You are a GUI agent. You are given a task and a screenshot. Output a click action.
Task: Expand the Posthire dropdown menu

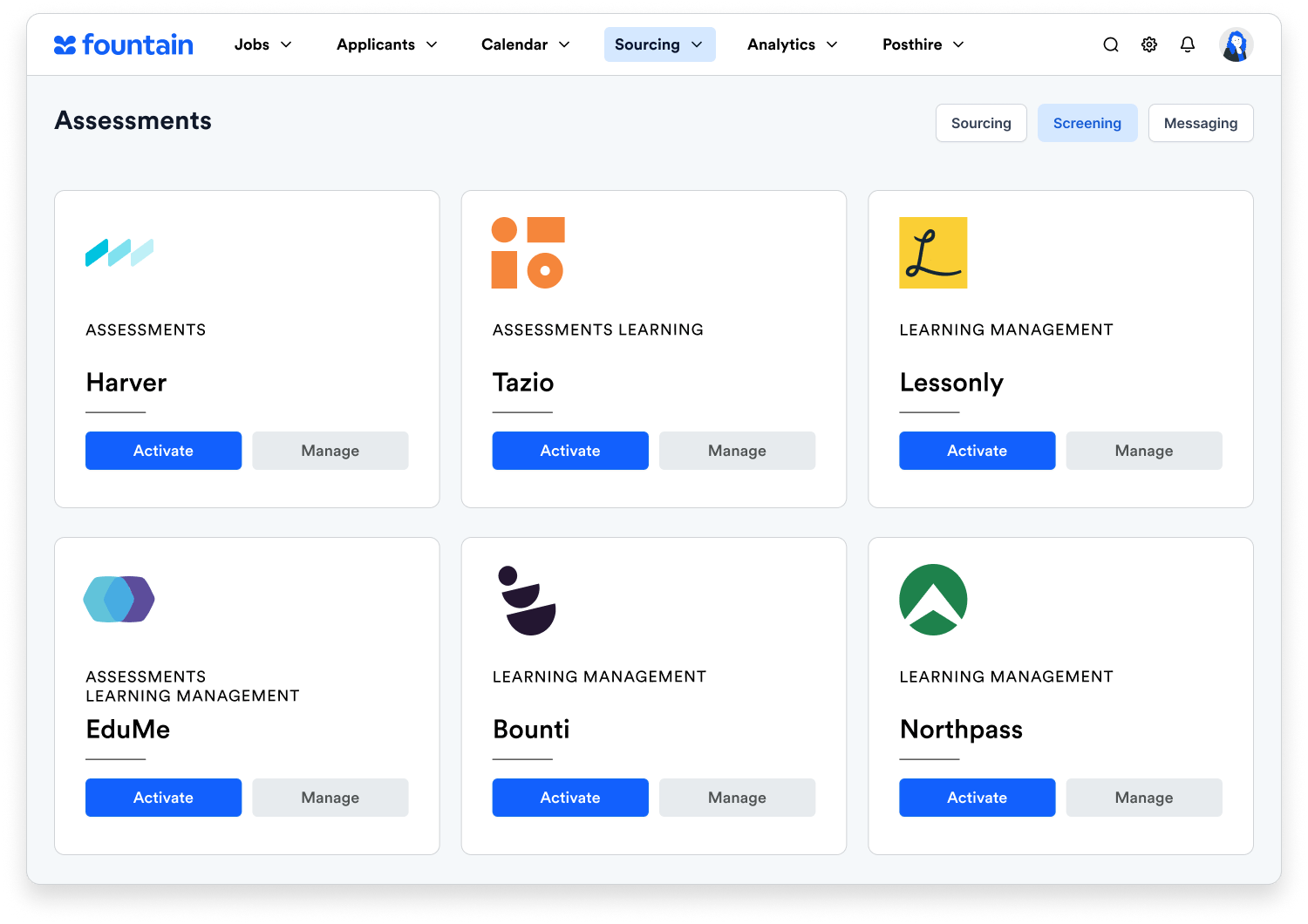coord(923,44)
